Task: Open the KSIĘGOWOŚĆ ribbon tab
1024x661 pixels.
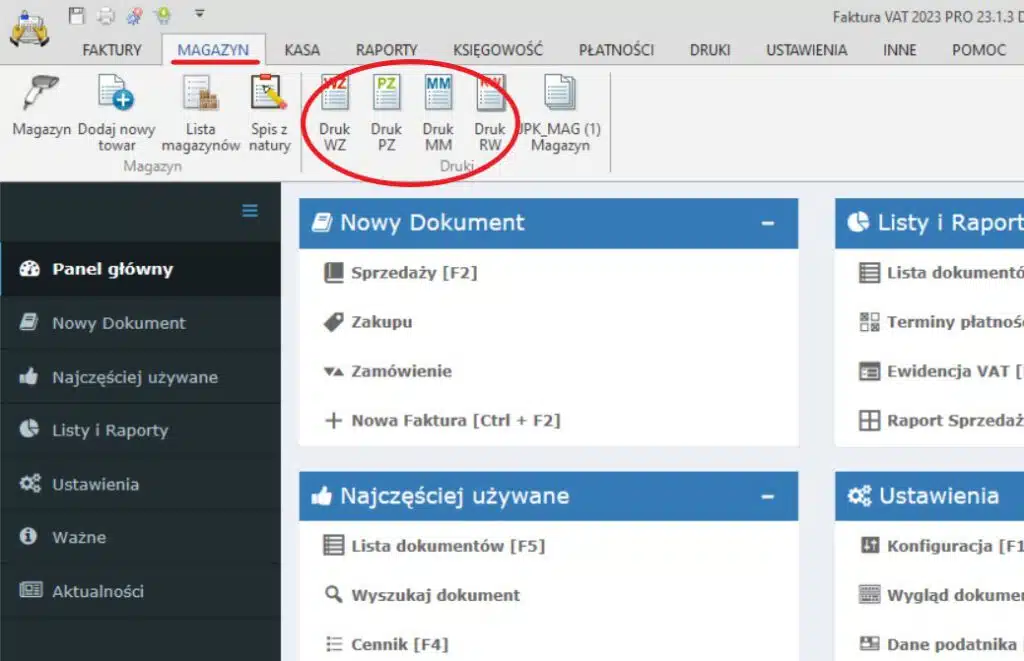Action: [x=497, y=50]
